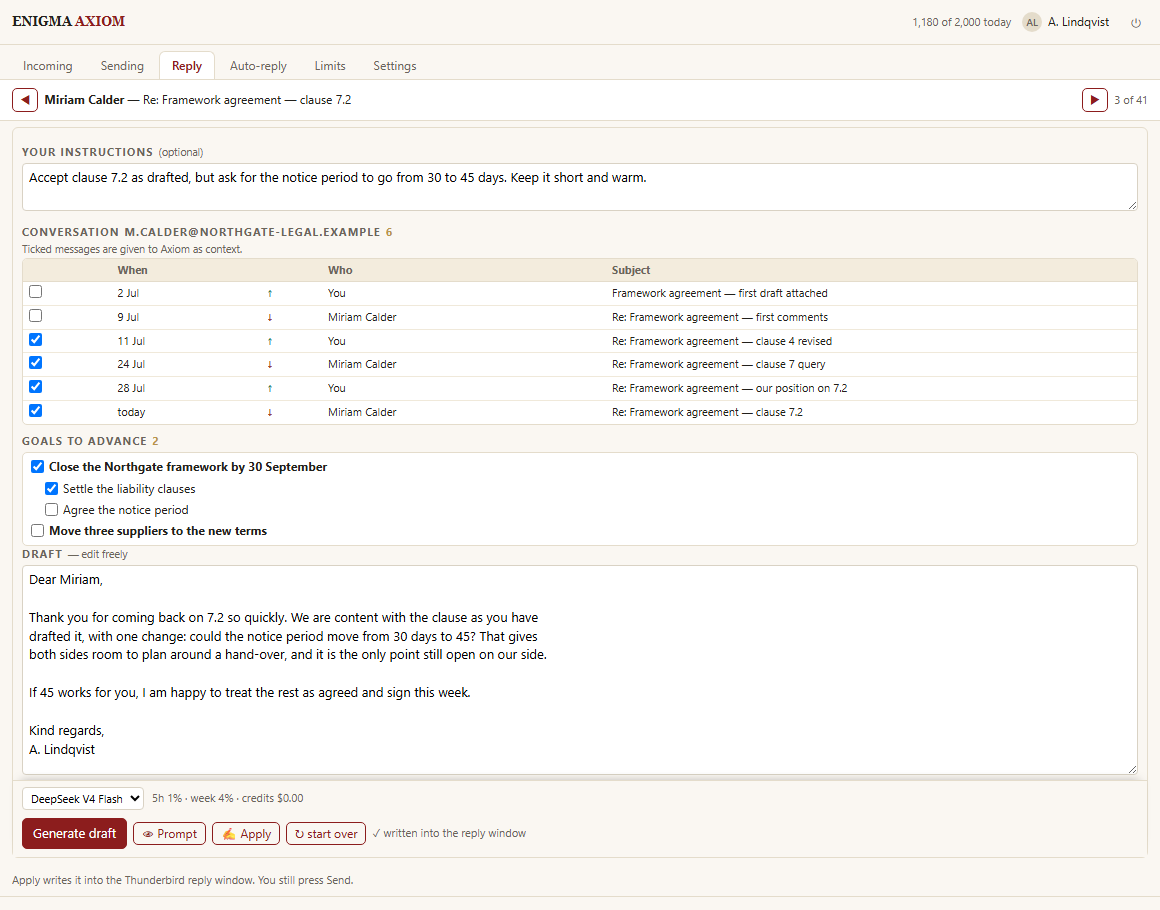Untick the 24 Jul clause 7 query checkbox

(36, 363)
